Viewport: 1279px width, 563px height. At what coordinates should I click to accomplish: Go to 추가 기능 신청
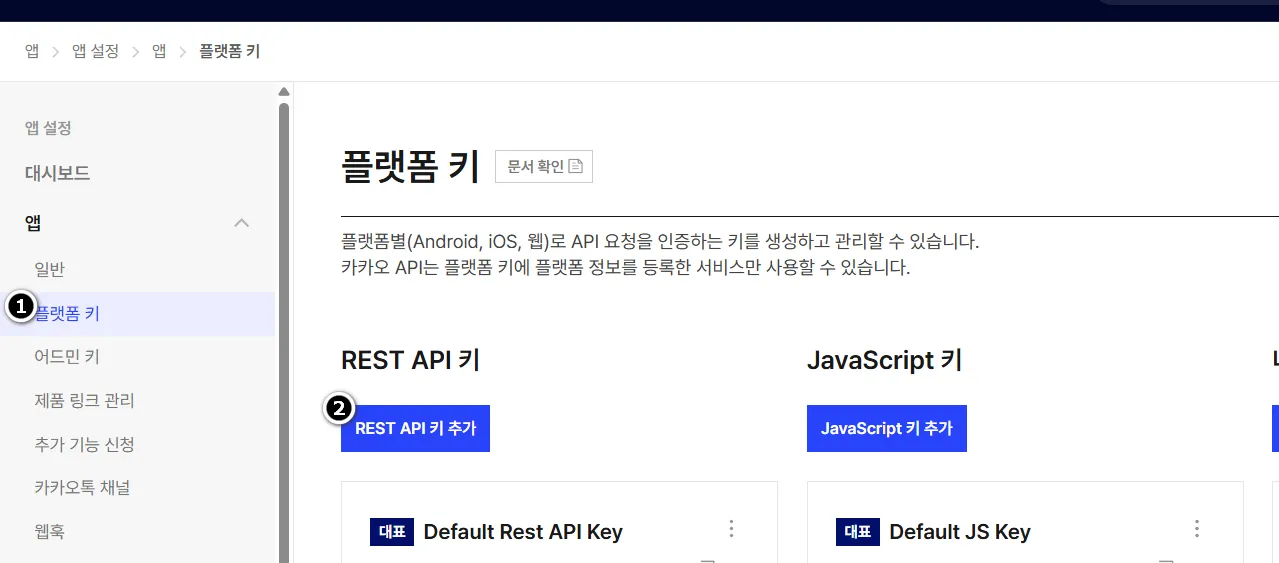point(84,444)
